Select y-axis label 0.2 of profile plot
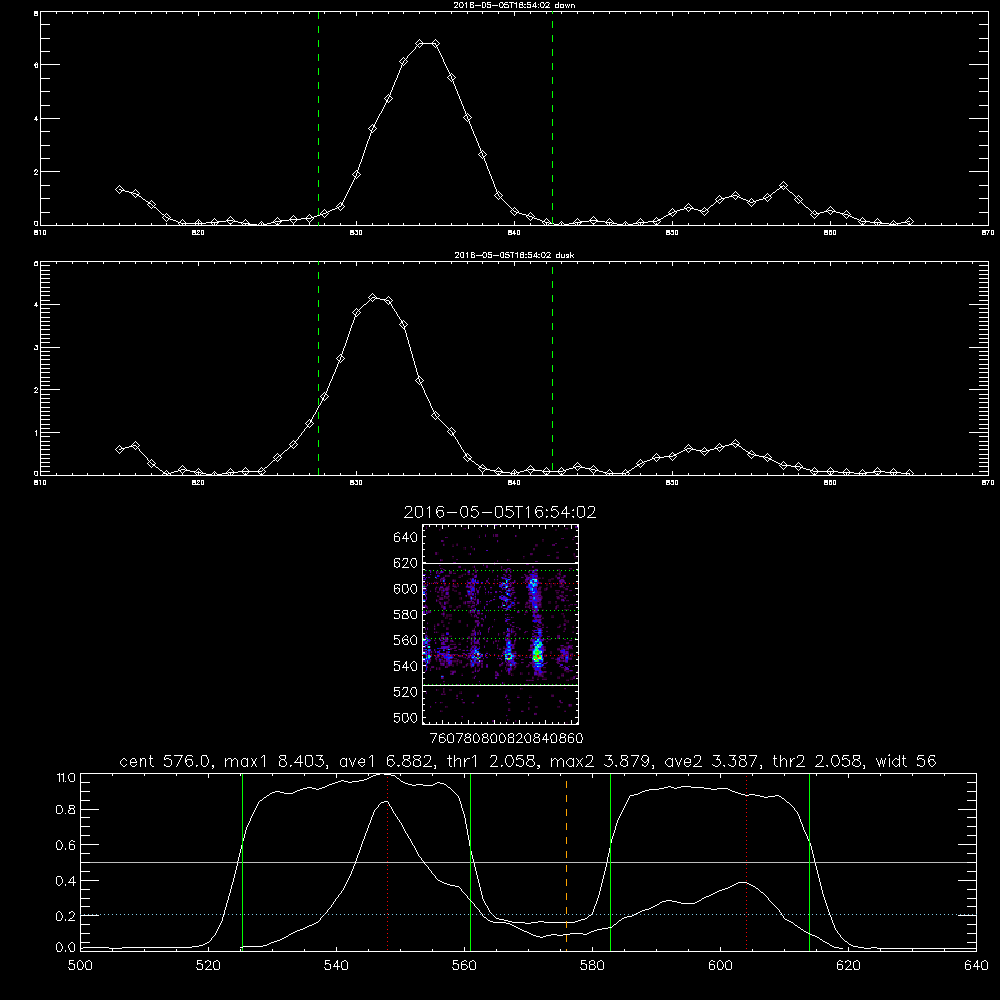This screenshot has width=1000, height=1000. [66, 916]
